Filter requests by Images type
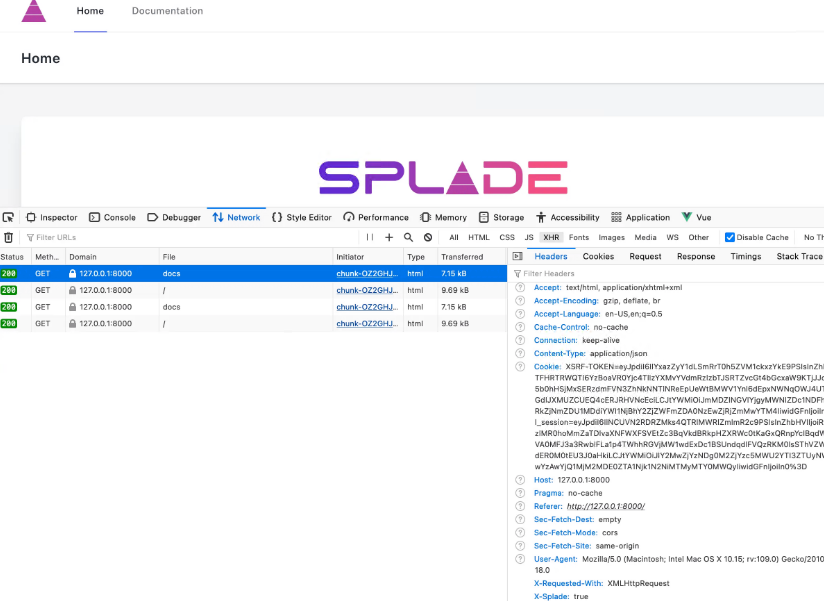 (612, 237)
